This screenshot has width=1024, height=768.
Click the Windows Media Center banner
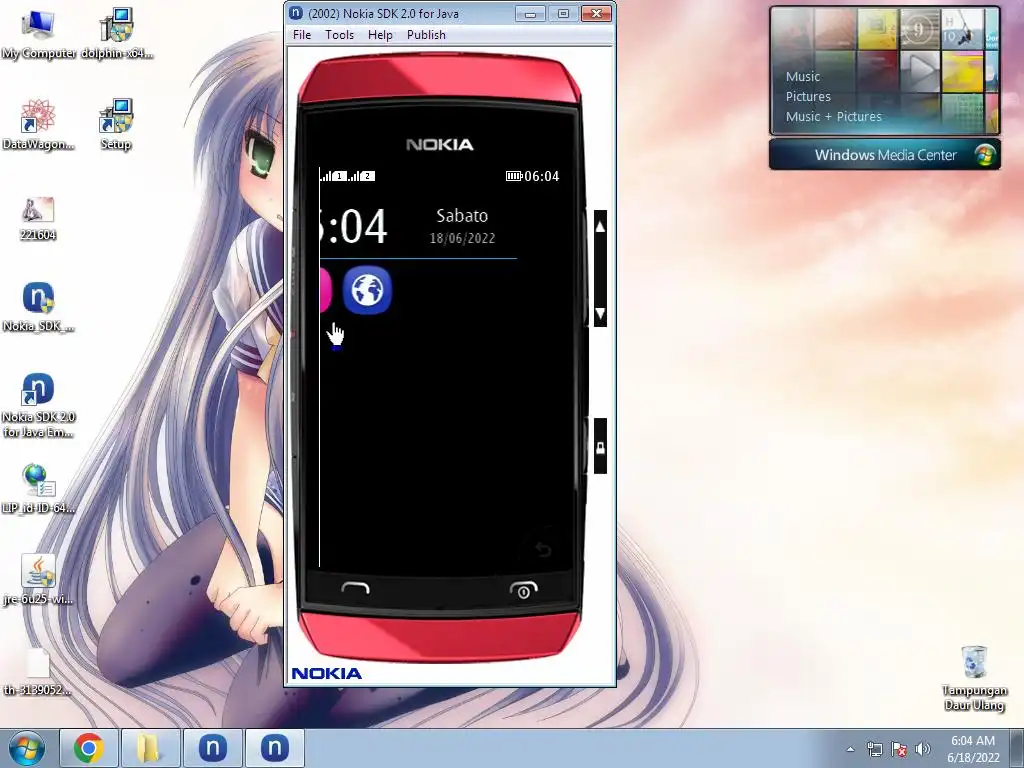coord(885,155)
